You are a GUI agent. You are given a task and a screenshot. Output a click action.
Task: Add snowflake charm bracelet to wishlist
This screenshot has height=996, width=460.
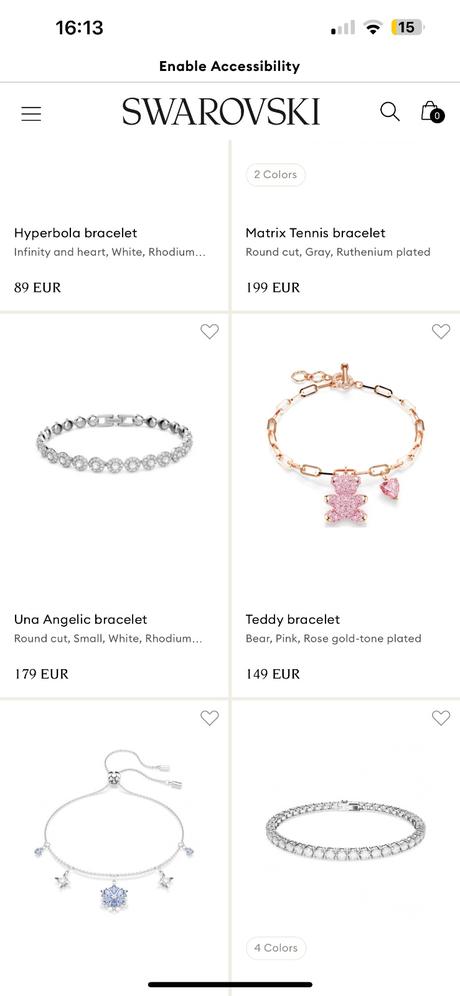[x=210, y=718]
